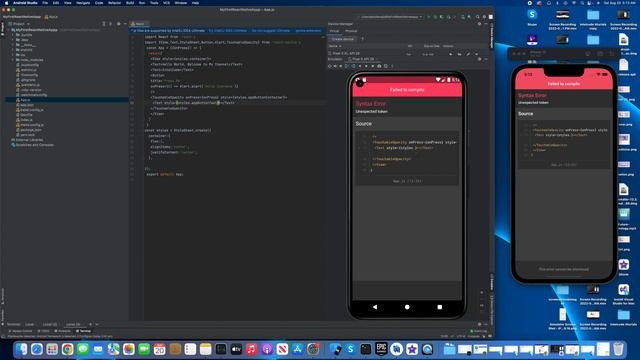The height and width of the screenshot is (360, 640).
Task: Open the File menu in the menu bar
Action: (x=45, y=3)
